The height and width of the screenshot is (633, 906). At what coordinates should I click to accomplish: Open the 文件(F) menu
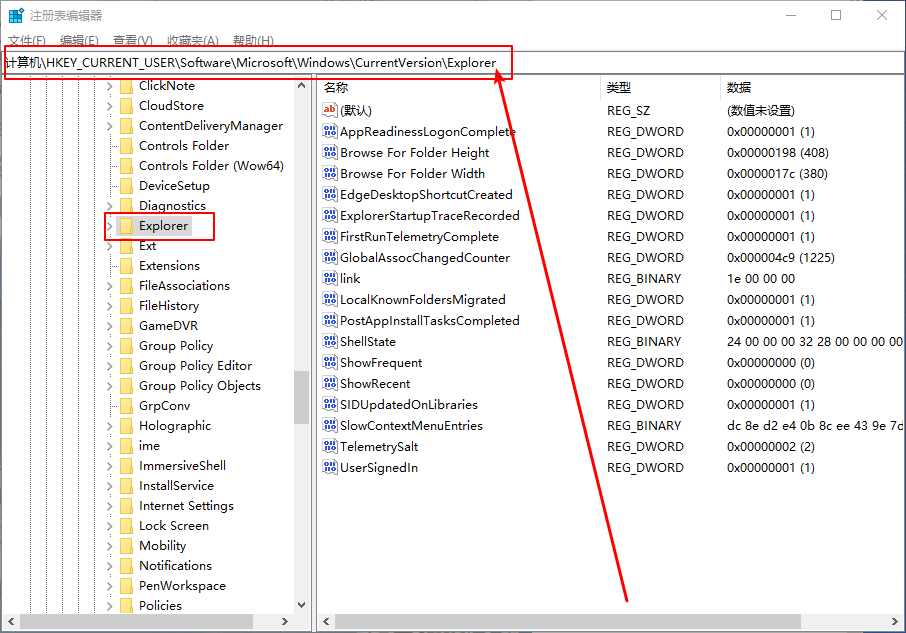pos(27,41)
